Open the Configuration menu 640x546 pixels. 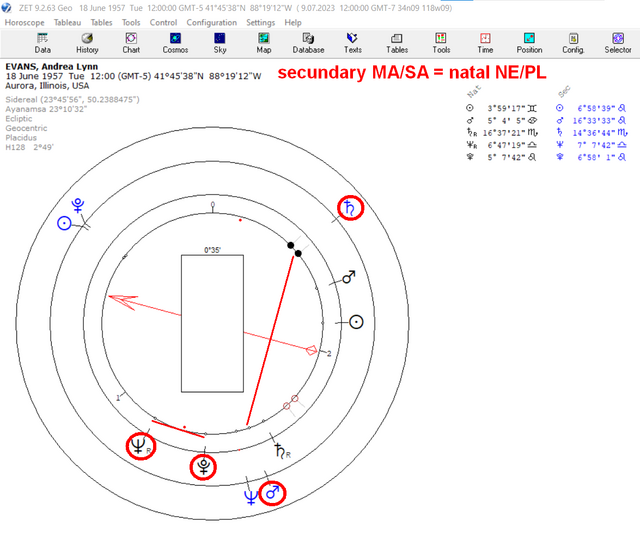[211, 22]
